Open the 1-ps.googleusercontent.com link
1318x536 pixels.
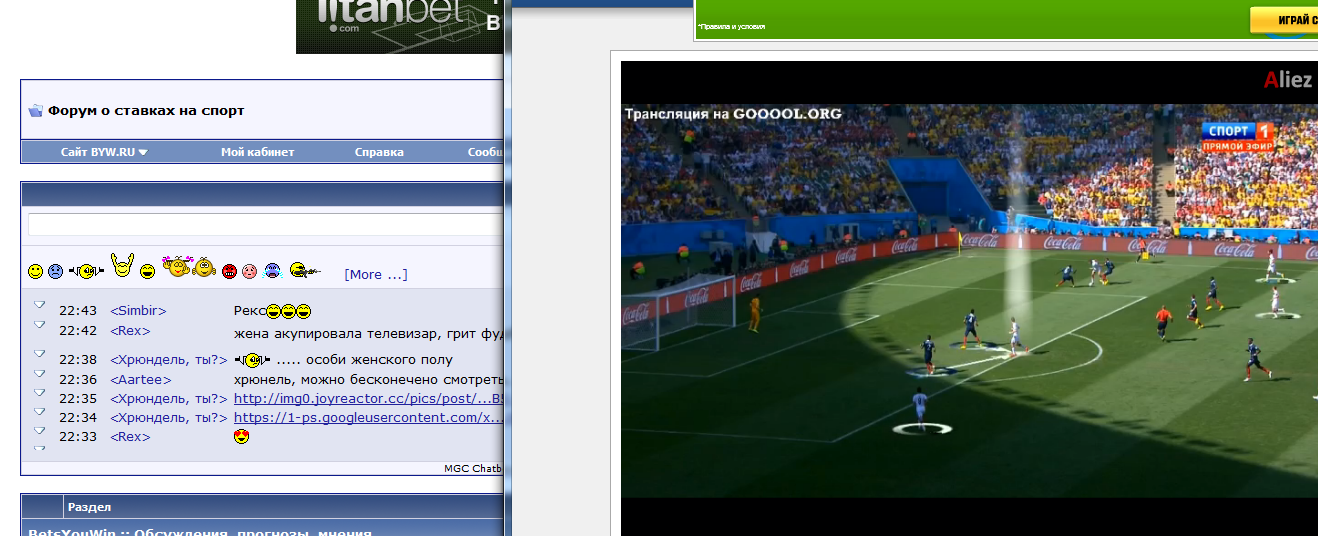368,418
